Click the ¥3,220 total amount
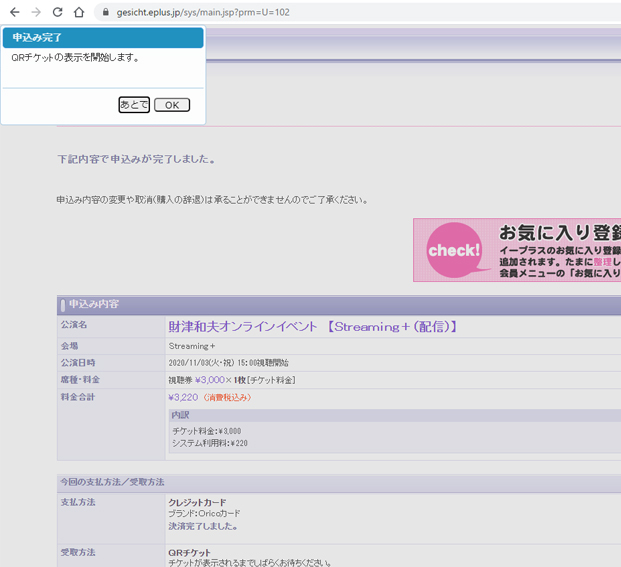621x567 pixels. tap(184, 397)
